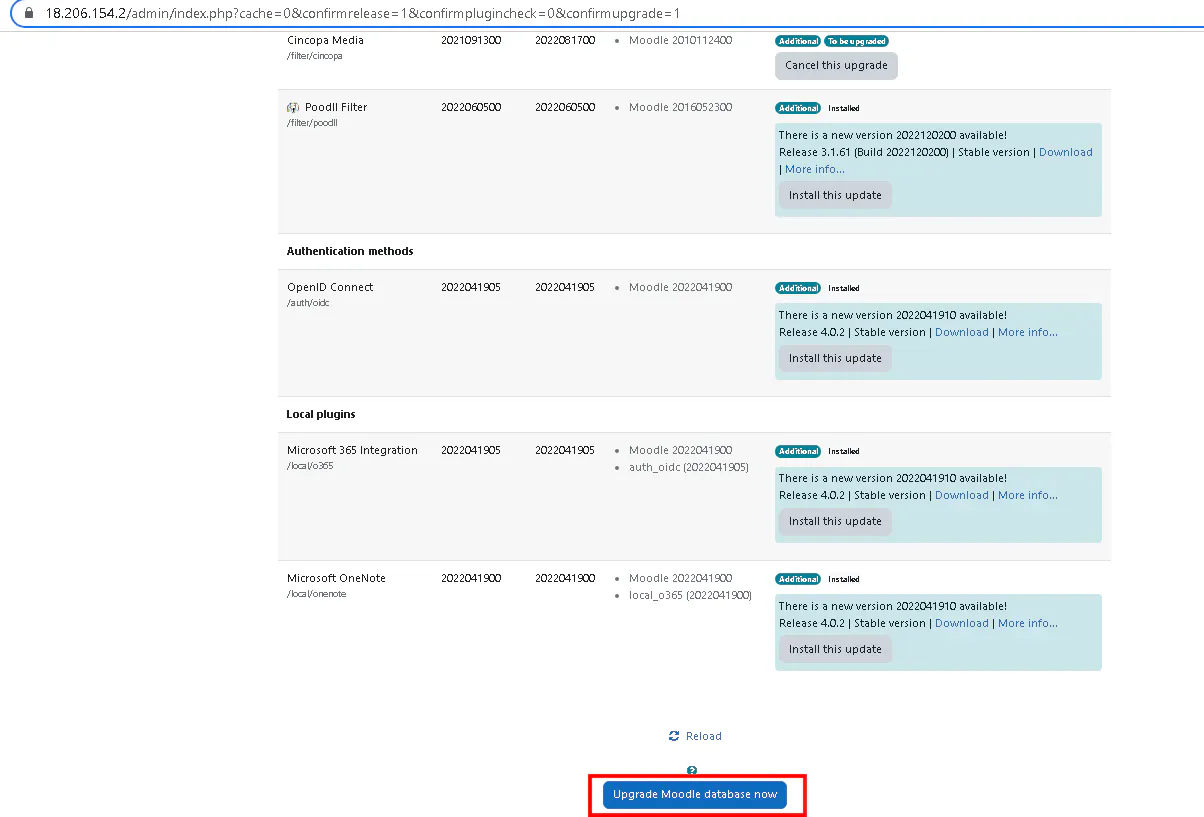Click Additional badge in Cincopa Media row

point(798,41)
